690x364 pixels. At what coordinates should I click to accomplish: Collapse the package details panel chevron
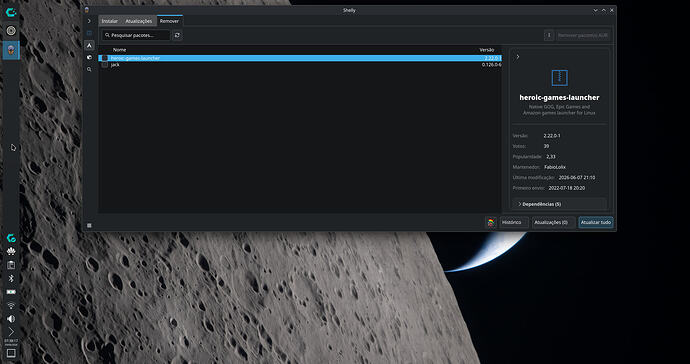[x=518, y=57]
